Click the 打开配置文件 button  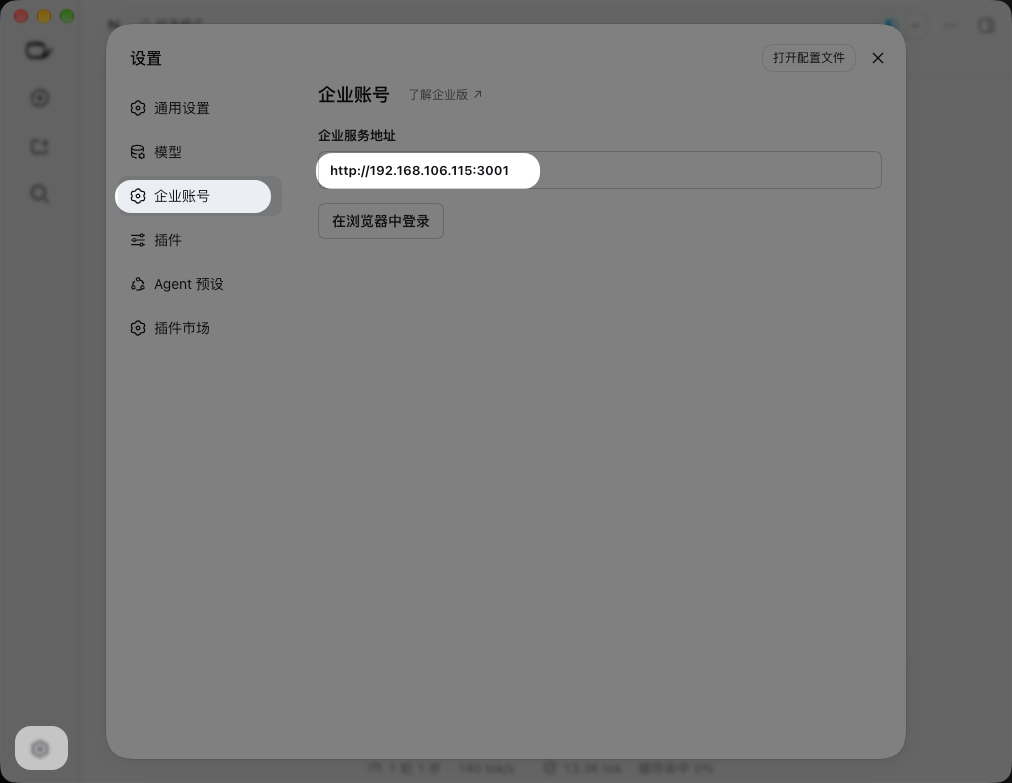[x=808, y=58]
